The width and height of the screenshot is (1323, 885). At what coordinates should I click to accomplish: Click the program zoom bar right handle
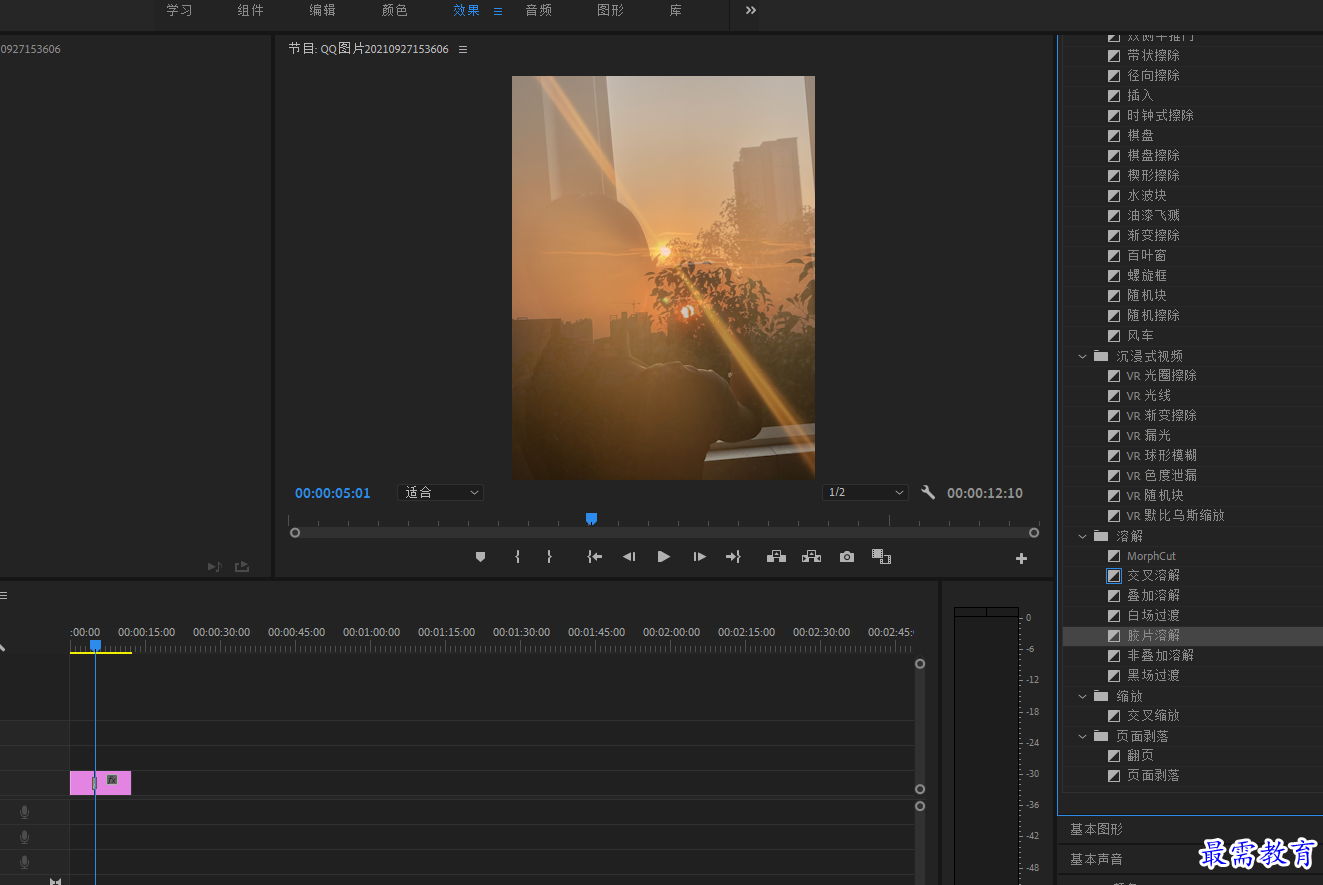(1034, 533)
